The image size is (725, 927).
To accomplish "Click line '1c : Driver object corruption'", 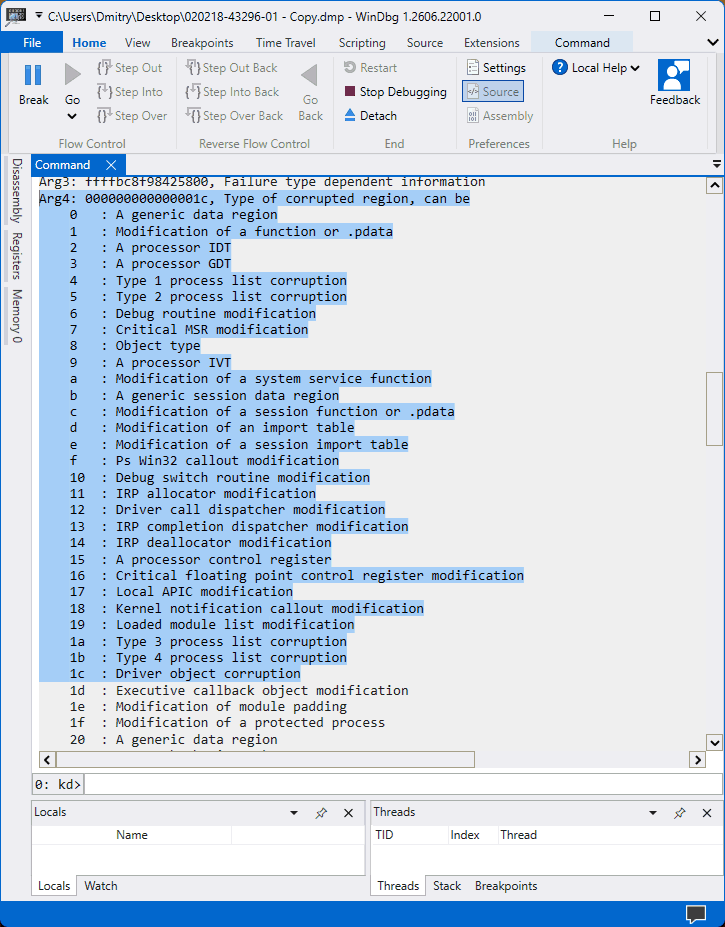I will tap(185, 674).
